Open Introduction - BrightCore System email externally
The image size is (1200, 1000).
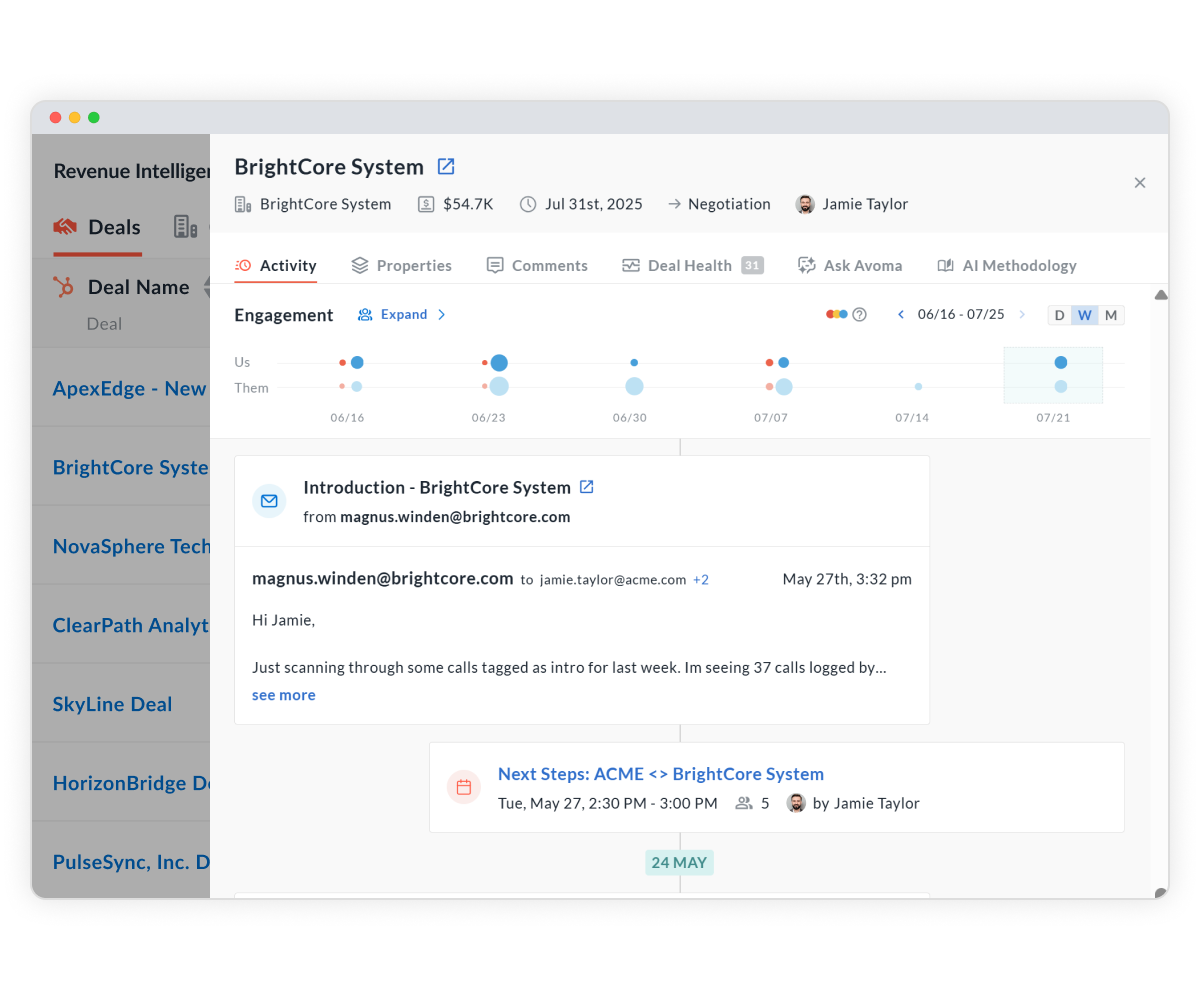(587, 487)
